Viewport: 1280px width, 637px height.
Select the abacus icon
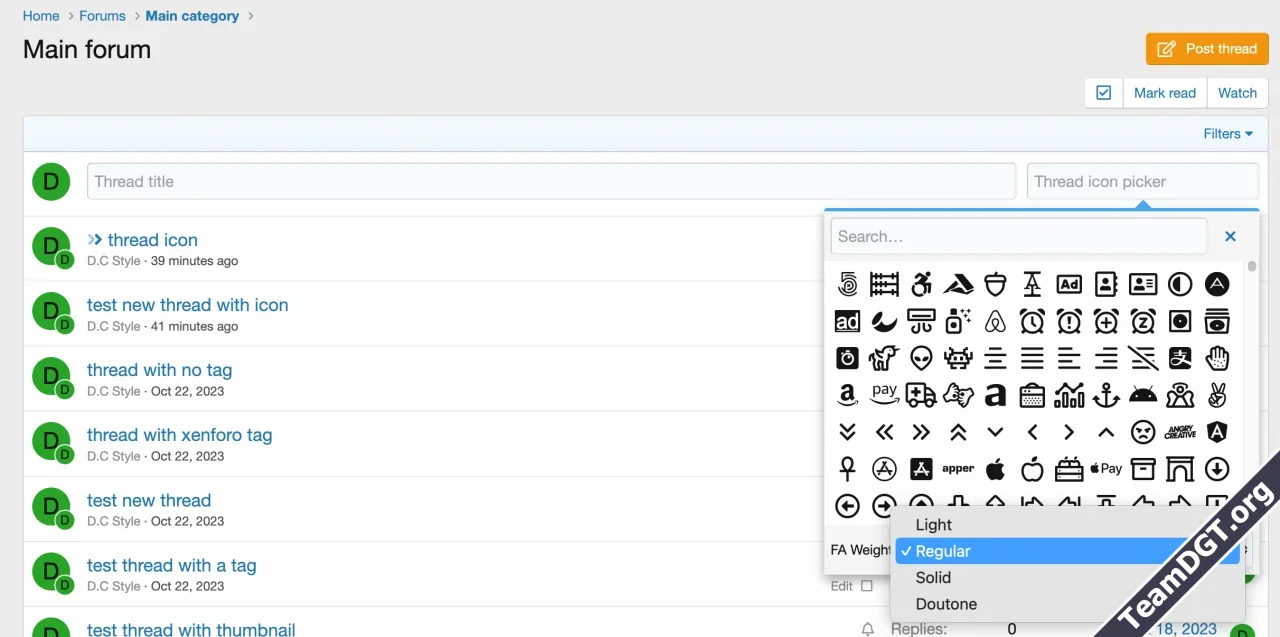tap(884, 284)
